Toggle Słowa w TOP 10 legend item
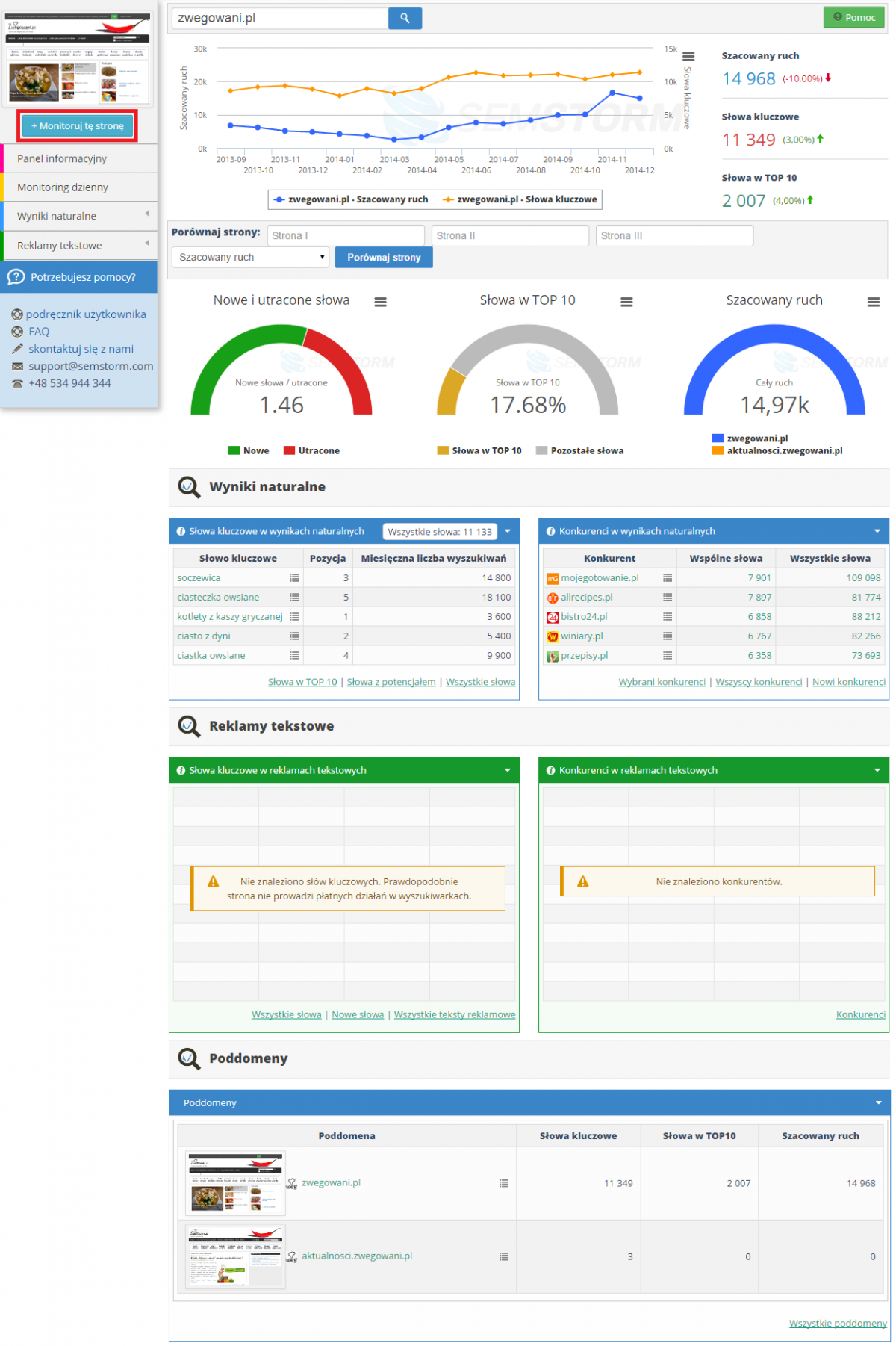Viewport: 896px width, 1346px height. pos(479,450)
